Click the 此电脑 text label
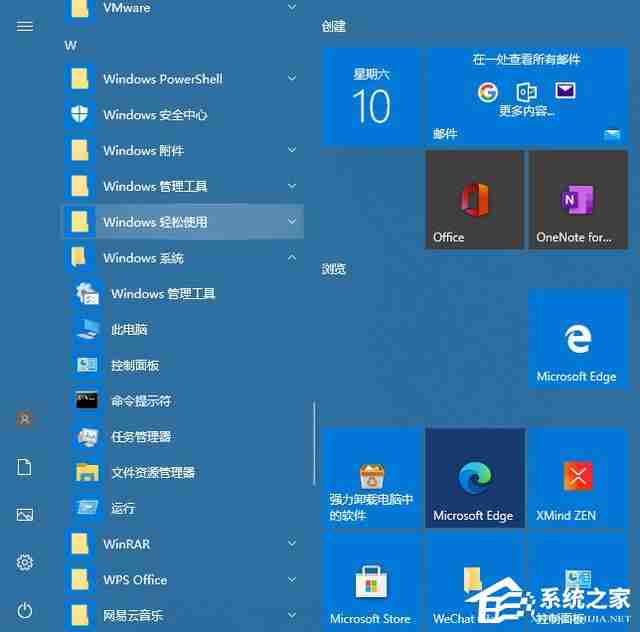Viewport: 640px width, 632px height. [129, 329]
